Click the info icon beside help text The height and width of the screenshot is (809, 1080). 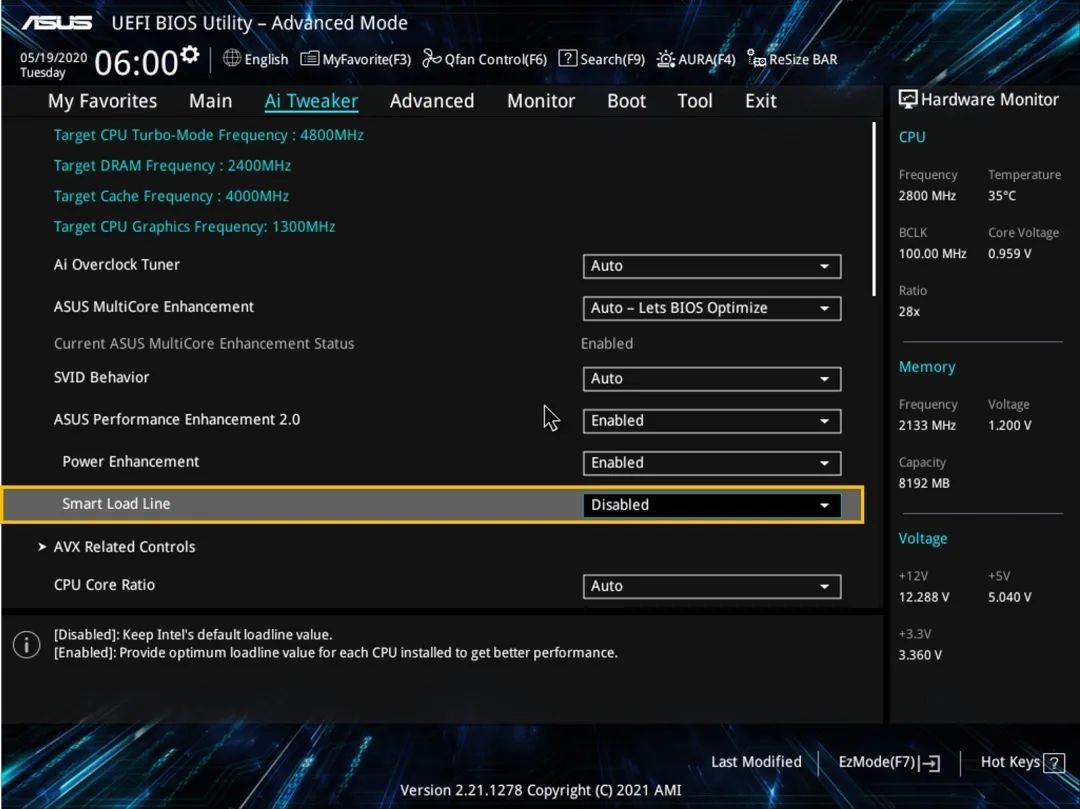[26, 644]
